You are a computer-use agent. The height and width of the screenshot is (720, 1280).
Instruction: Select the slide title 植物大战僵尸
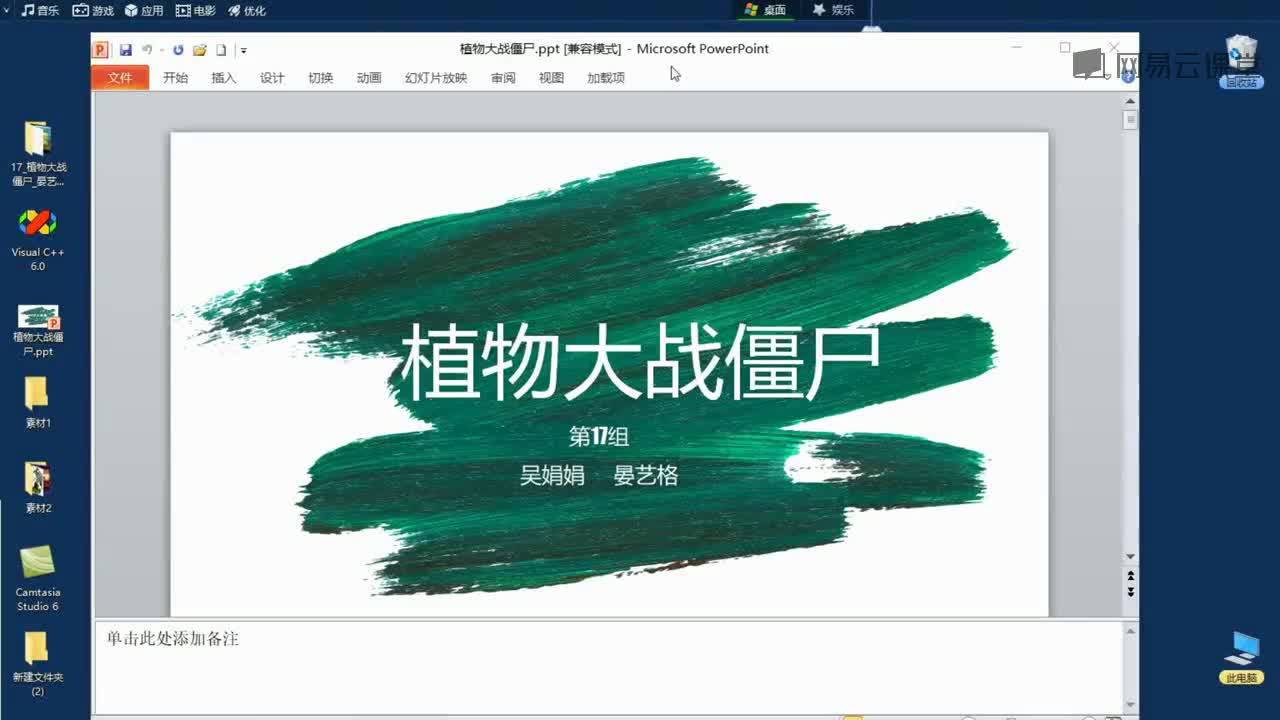[640, 361]
